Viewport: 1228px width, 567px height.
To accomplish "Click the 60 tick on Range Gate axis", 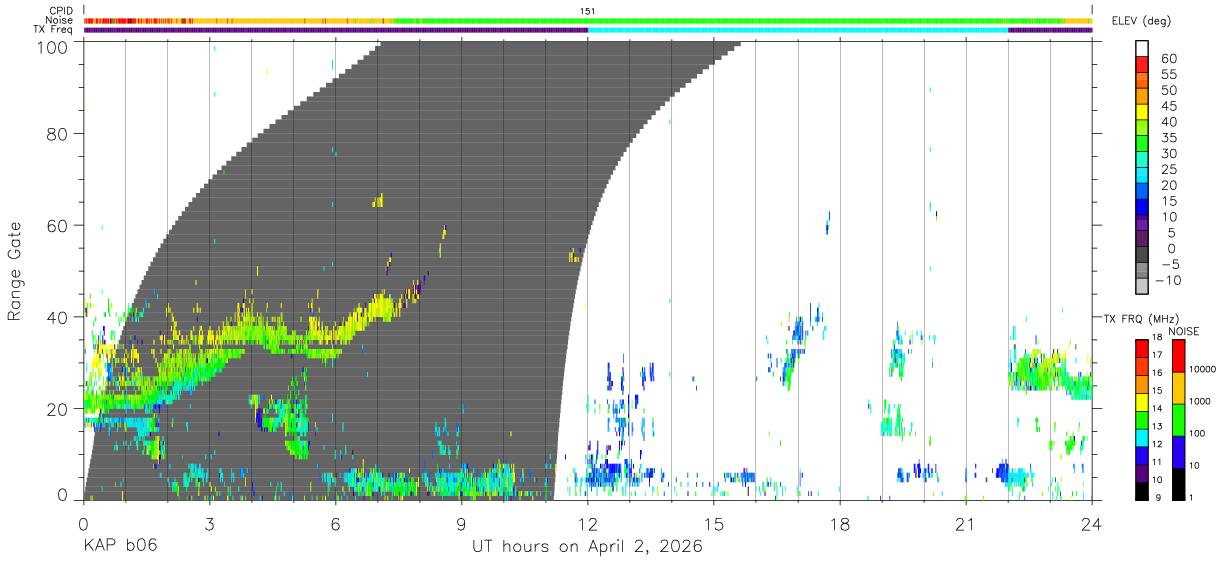I will click(x=57, y=226).
